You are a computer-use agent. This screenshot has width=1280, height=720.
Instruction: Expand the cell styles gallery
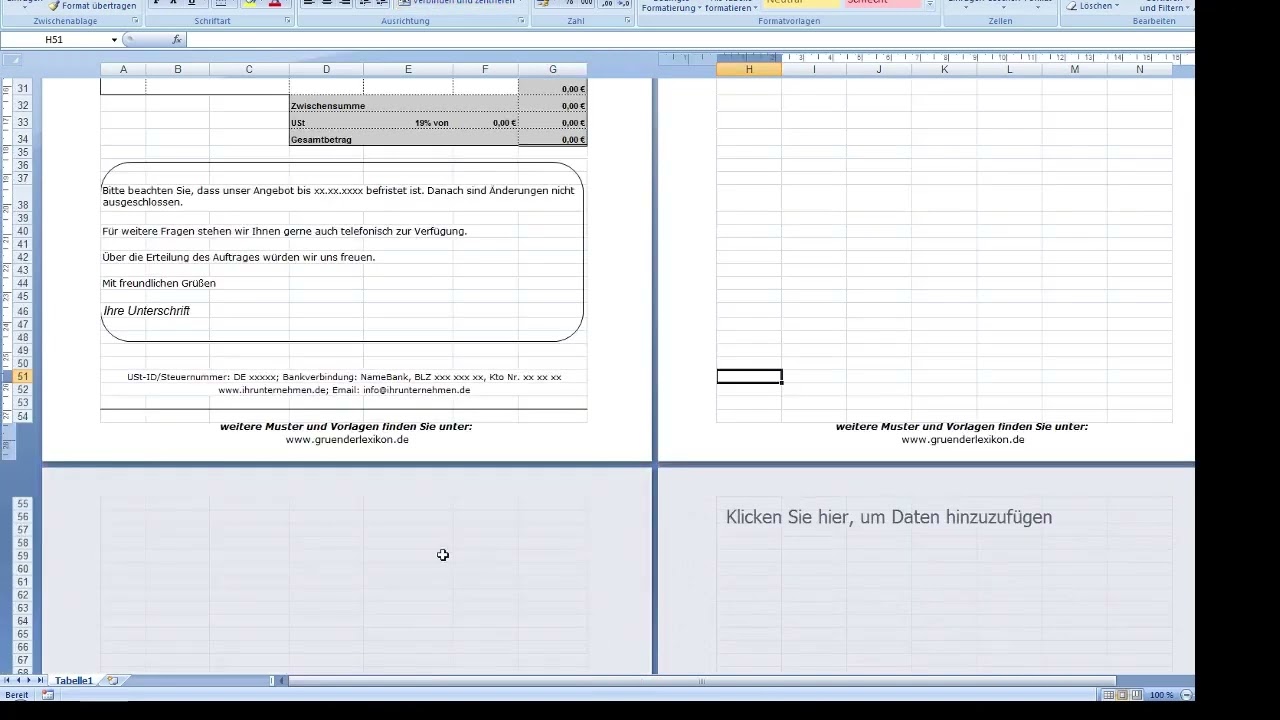coord(930,4)
